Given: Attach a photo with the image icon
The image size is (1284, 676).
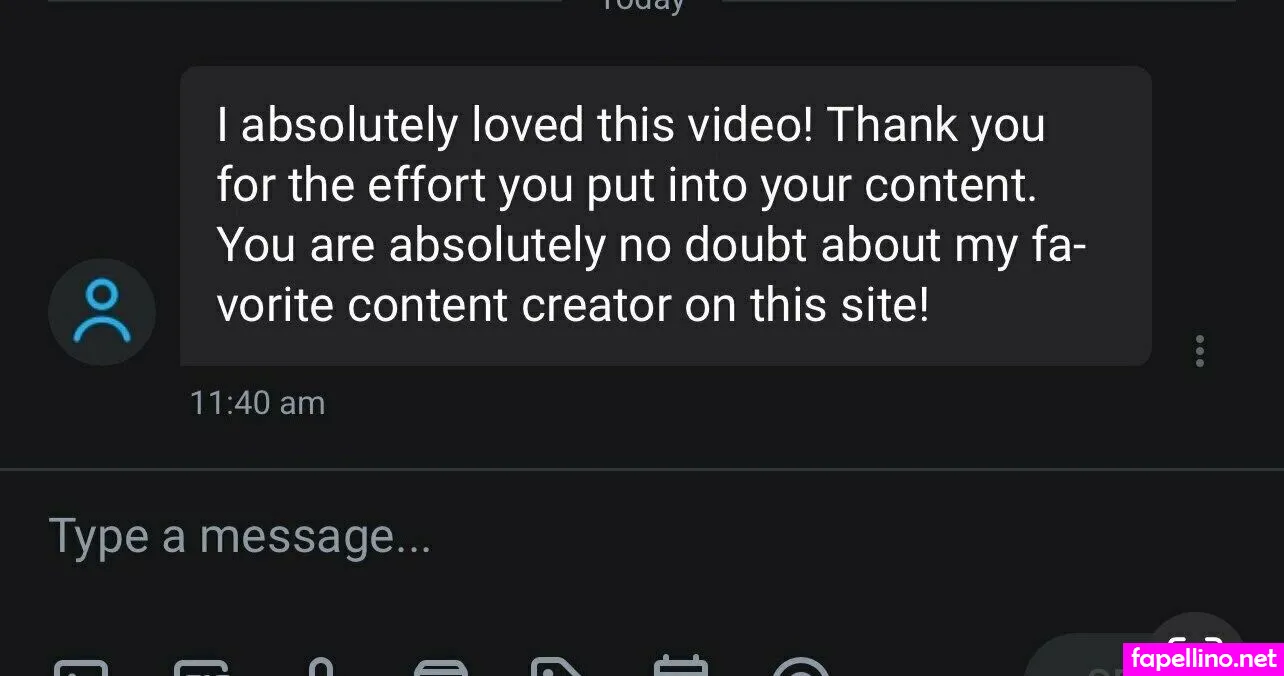Looking at the screenshot, I should point(80,668).
